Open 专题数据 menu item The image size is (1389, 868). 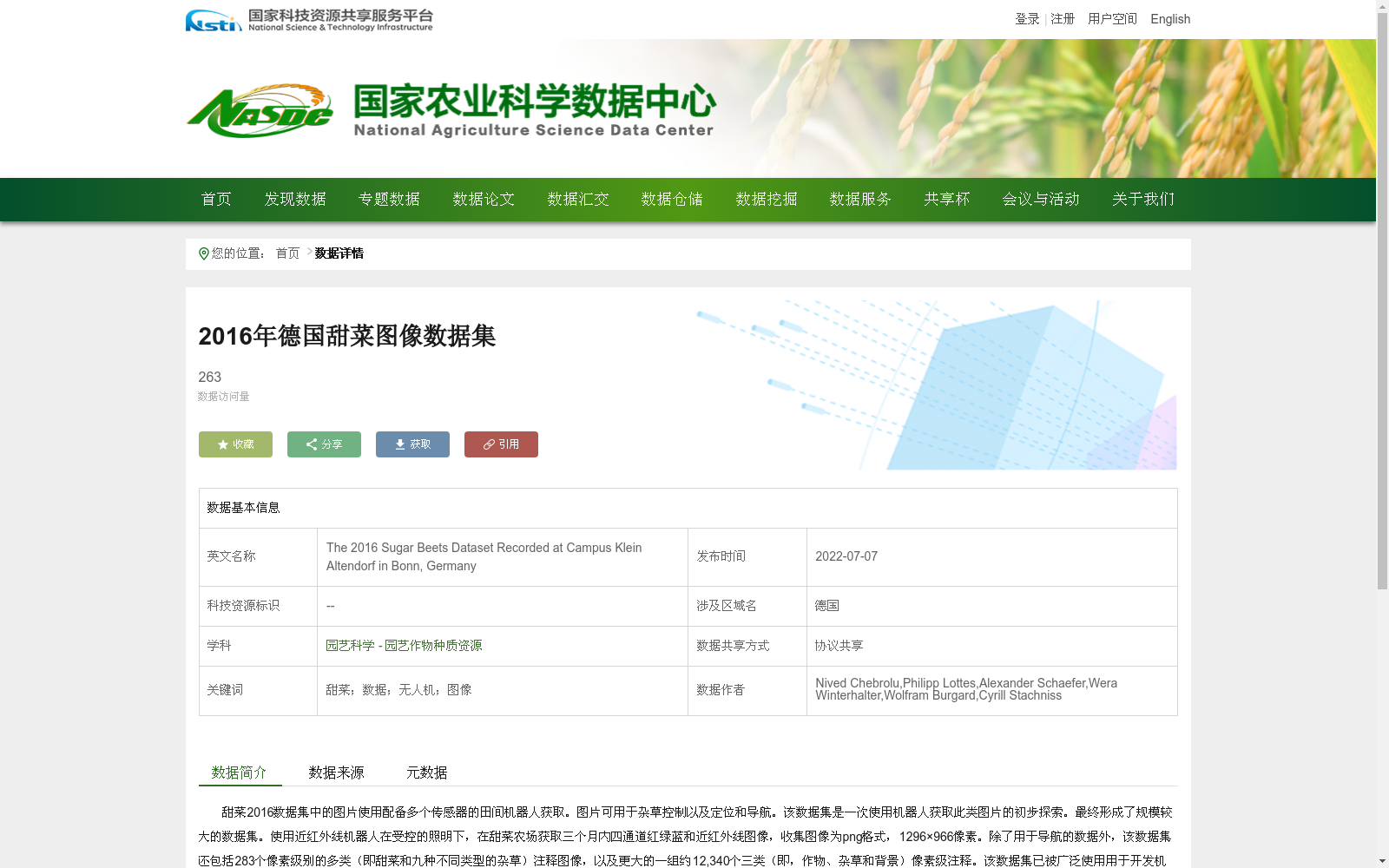[x=389, y=200]
